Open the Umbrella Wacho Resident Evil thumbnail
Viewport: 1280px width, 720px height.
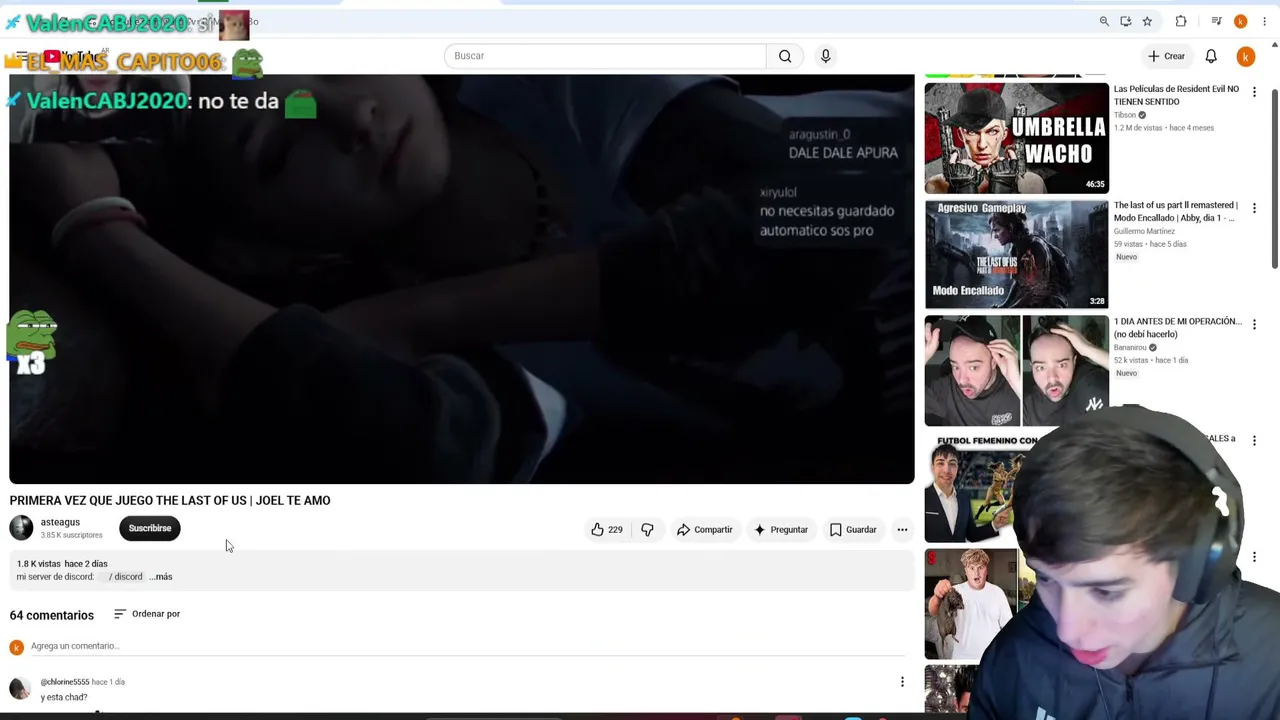[1016, 138]
